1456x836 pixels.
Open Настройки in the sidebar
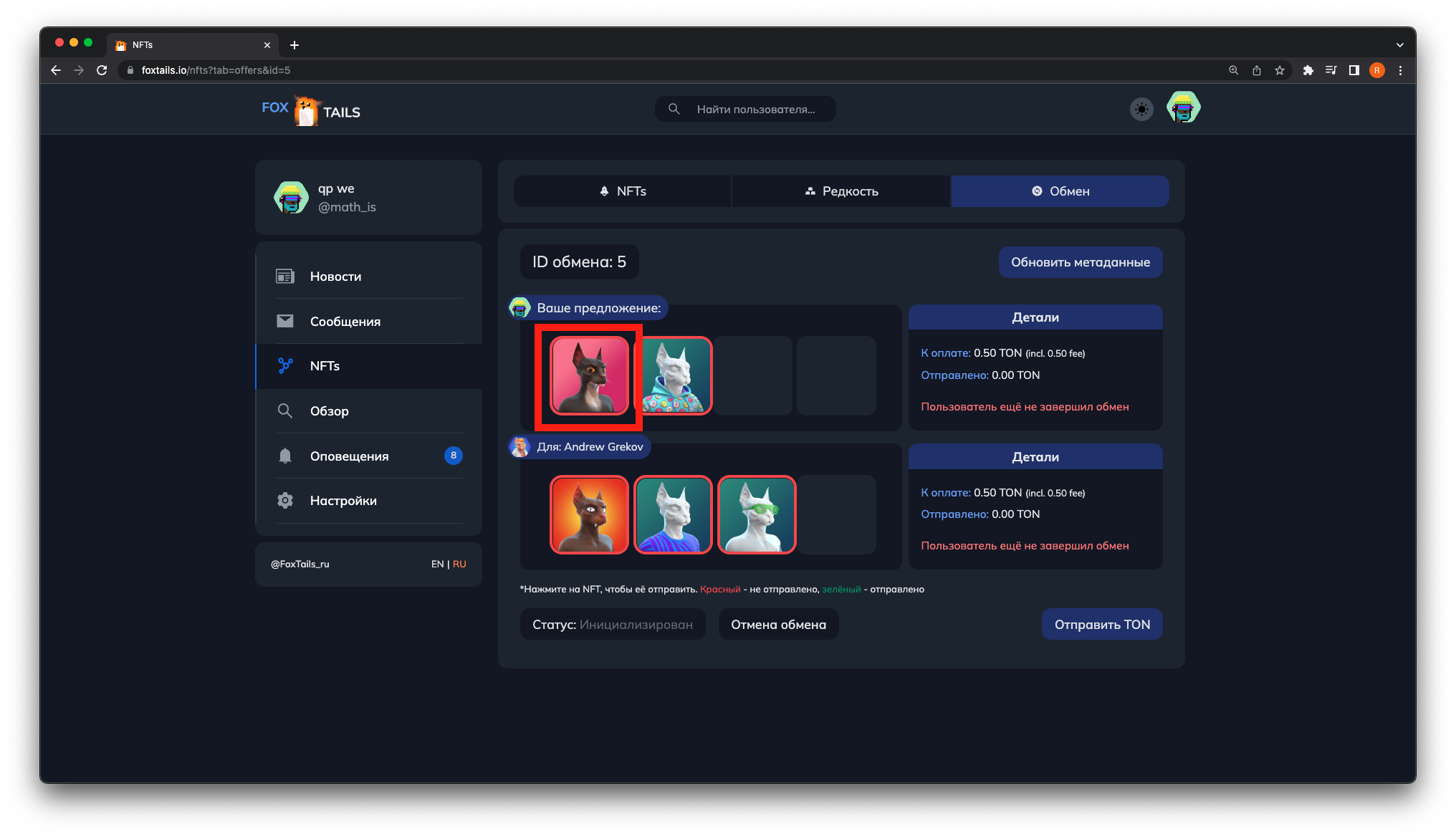coord(343,501)
